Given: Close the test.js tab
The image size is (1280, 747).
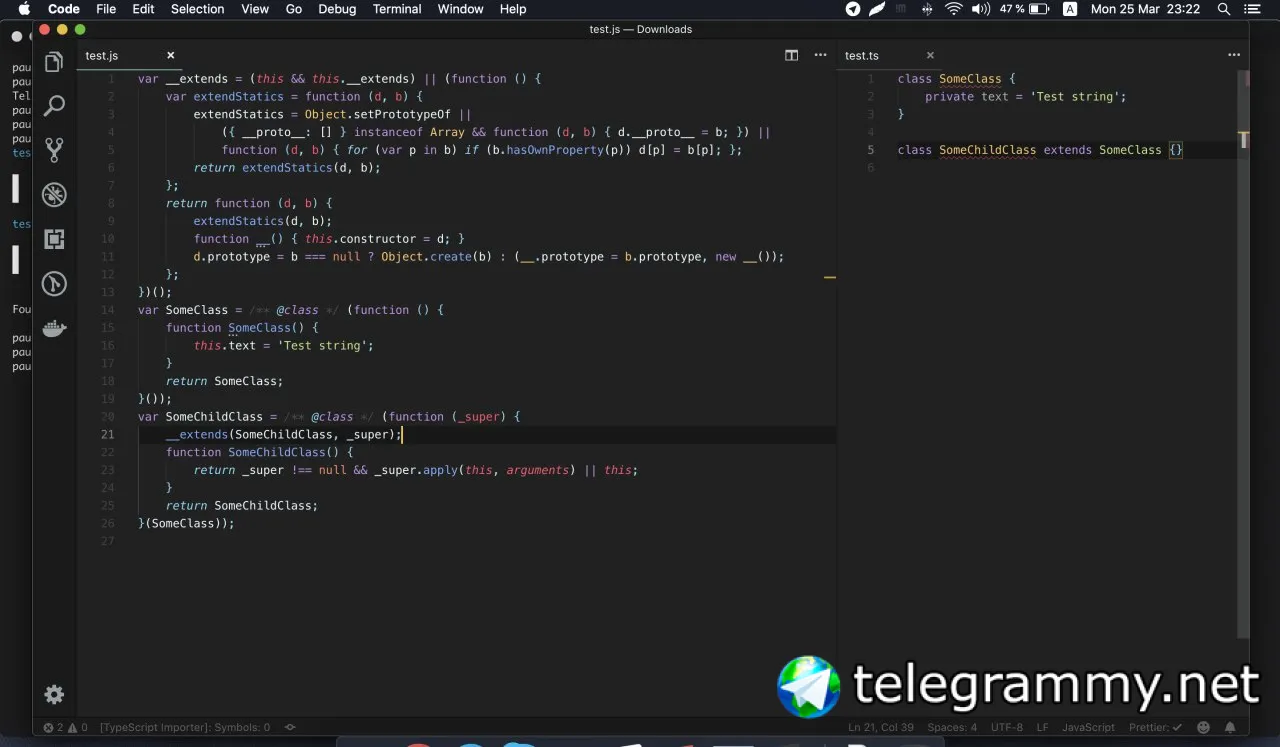Looking at the screenshot, I should tap(171, 56).
